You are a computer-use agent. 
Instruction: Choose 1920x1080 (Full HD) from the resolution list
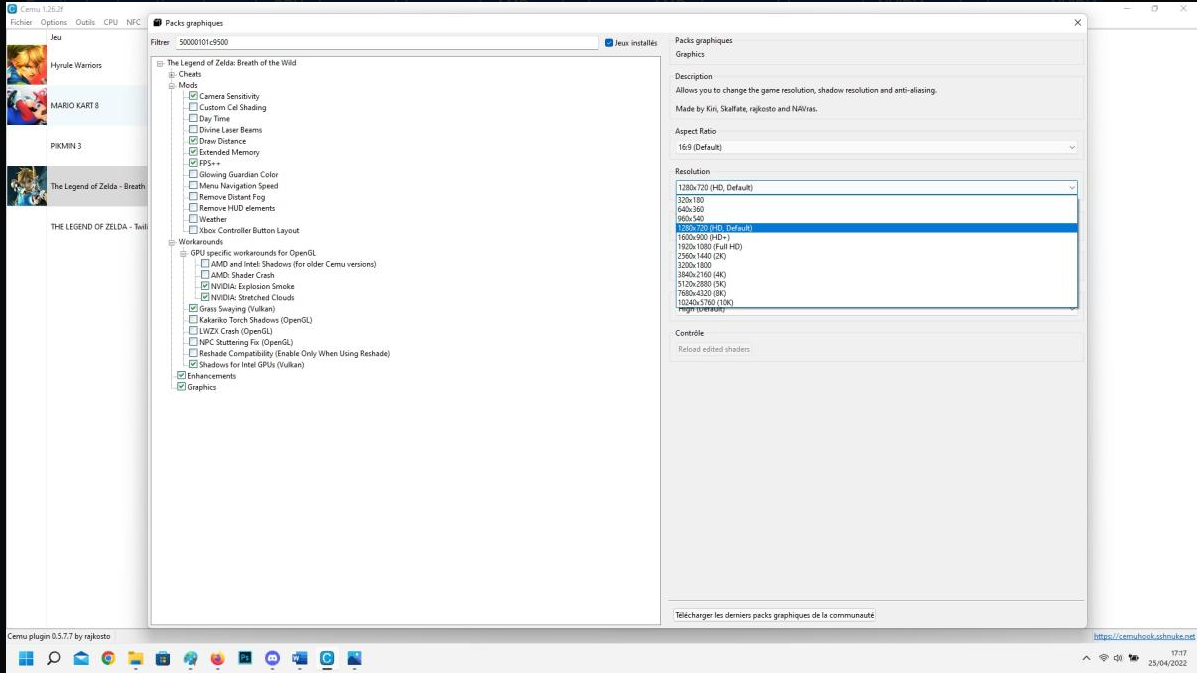tap(710, 246)
